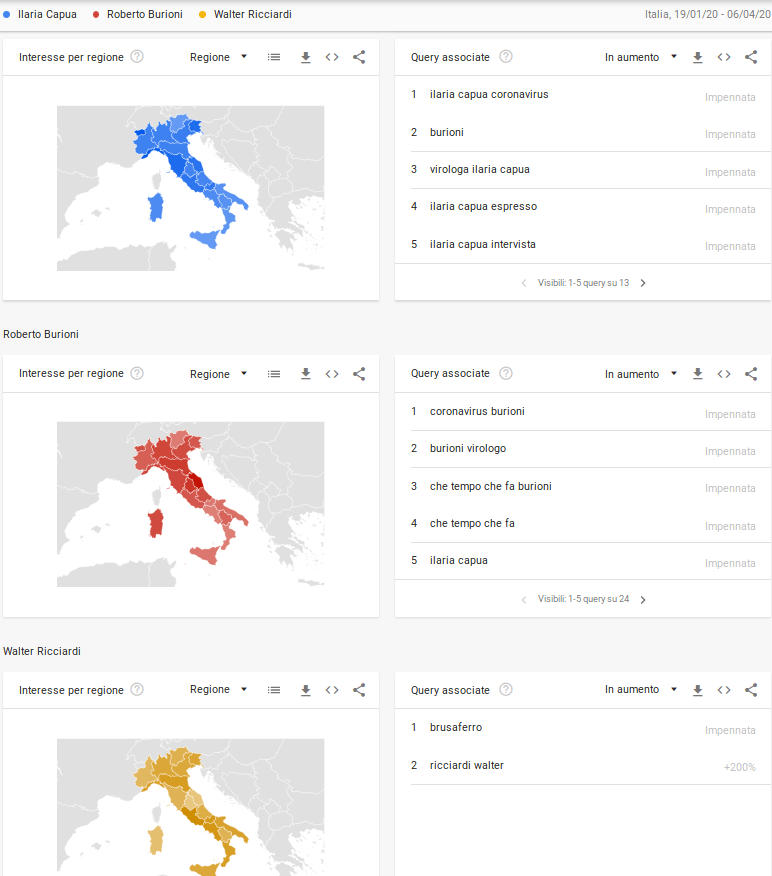This screenshot has width=772, height=876.
Task: Go to next page of Ilaria Capua queries
Action: pos(643,283)
